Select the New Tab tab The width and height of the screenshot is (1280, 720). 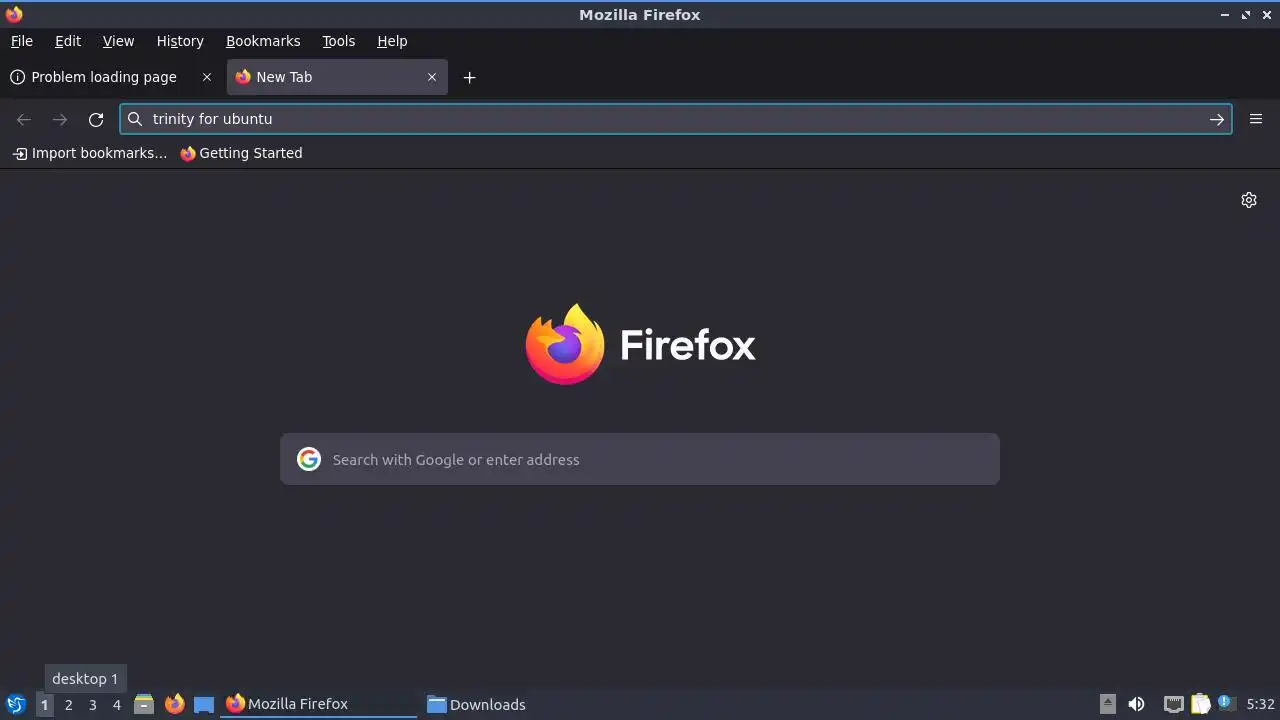[337, 77]
